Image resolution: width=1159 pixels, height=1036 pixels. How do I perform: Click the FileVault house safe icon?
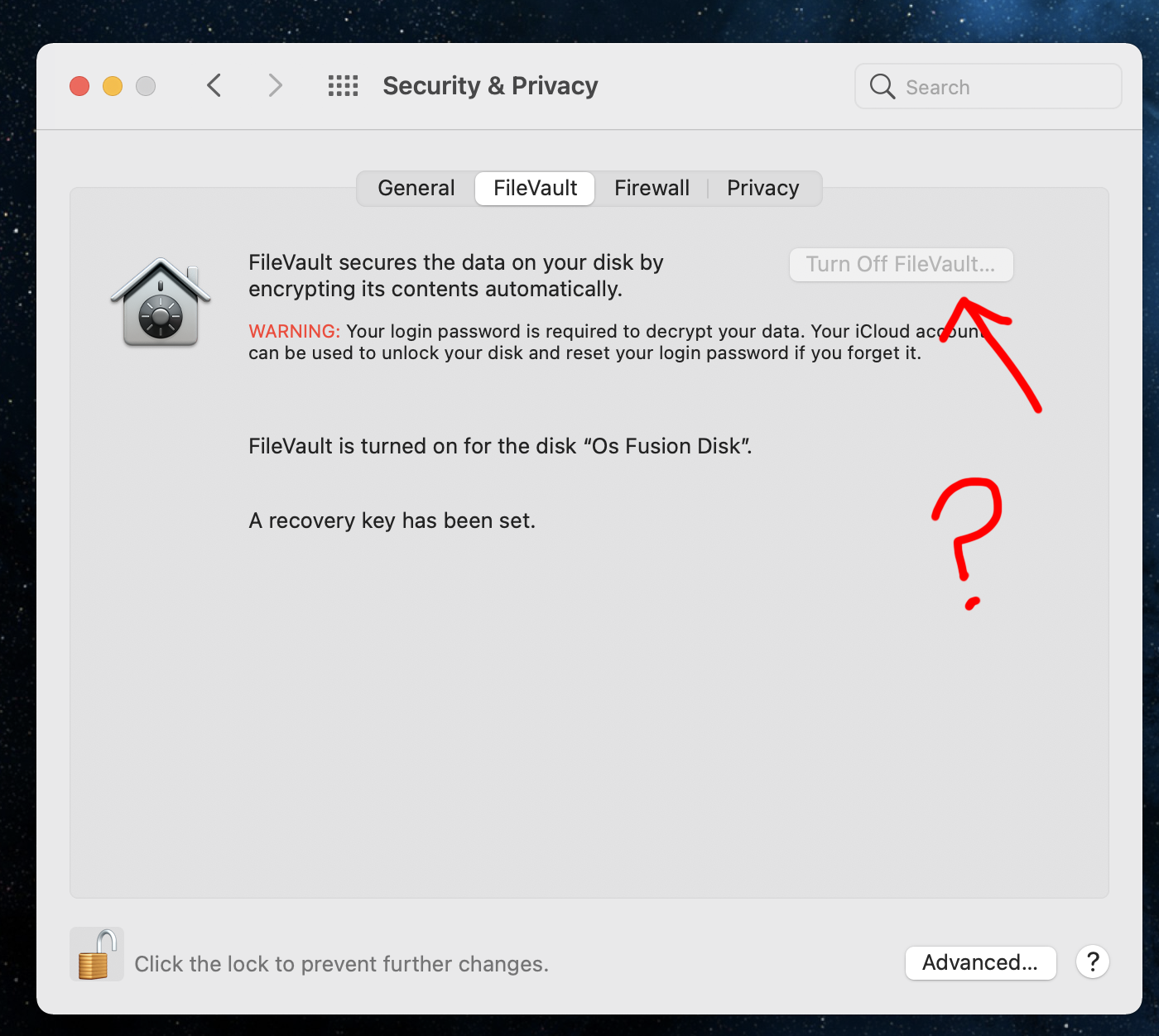coord(161,301)
